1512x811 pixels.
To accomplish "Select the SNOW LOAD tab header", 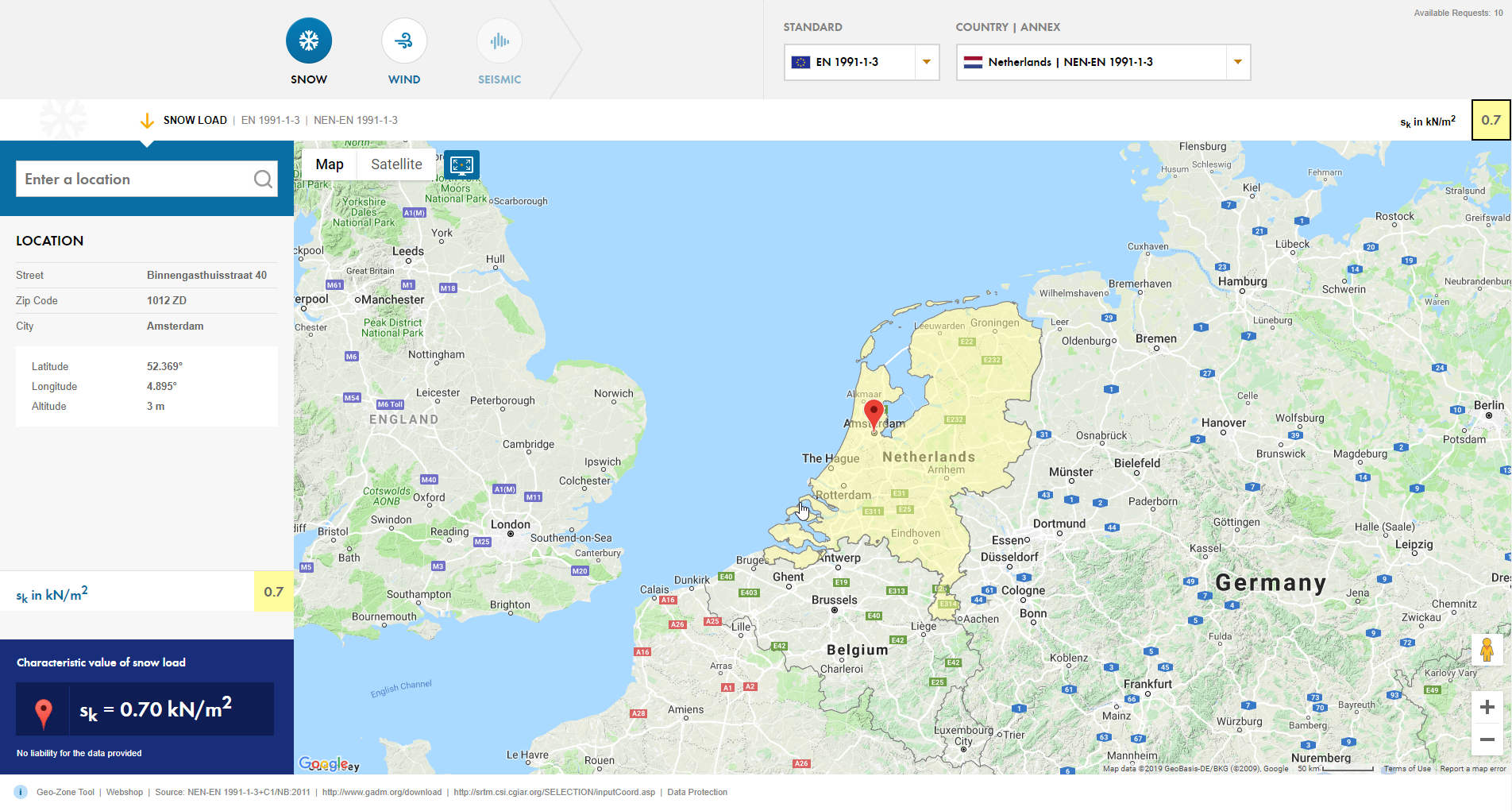I will 194,120.
